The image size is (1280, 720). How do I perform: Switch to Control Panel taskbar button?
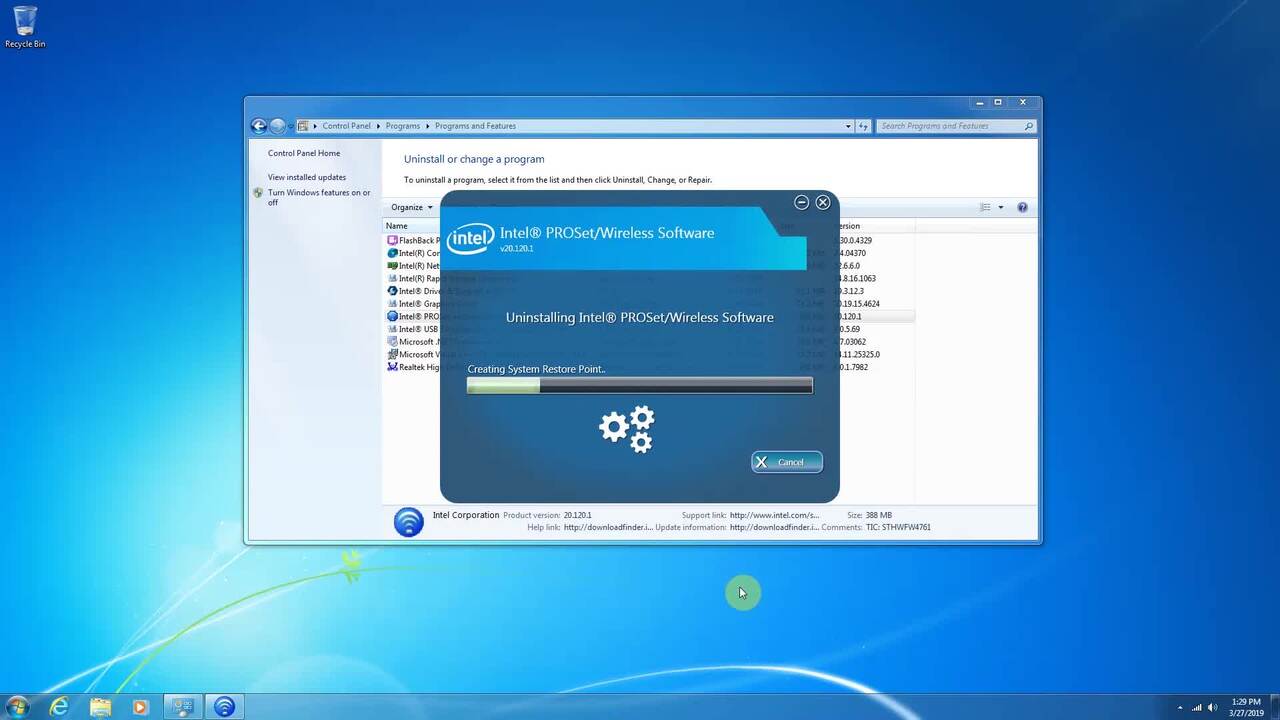(x=183, y=706)
